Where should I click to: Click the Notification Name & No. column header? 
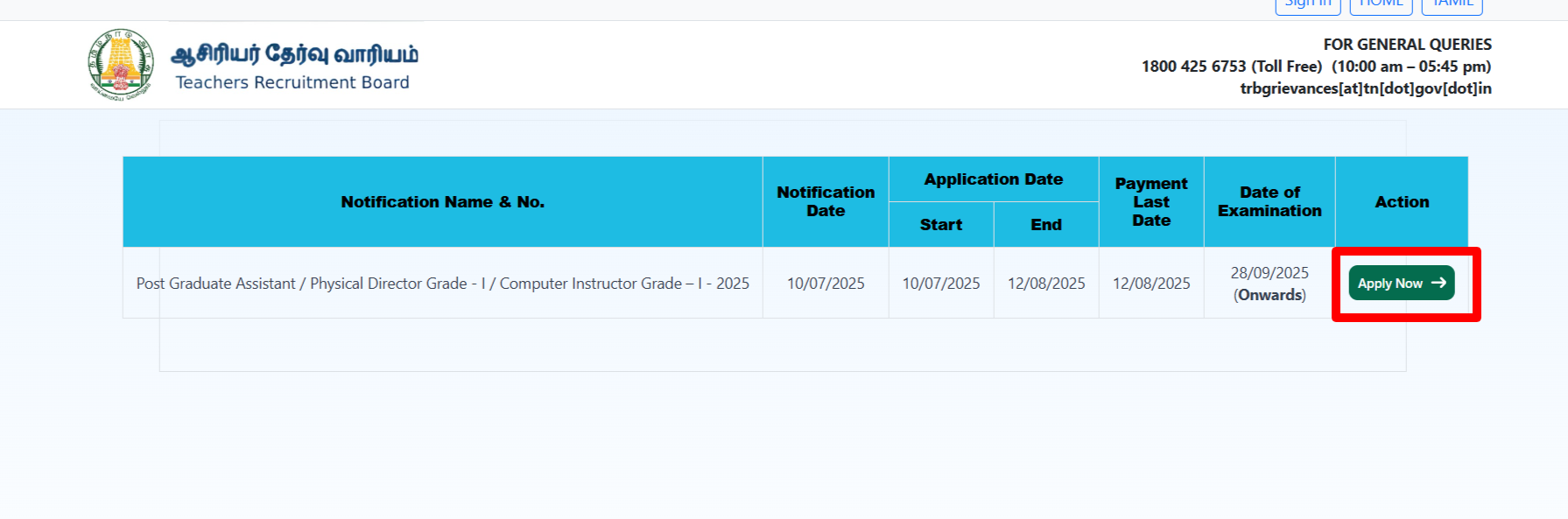(x=442, y=202)
